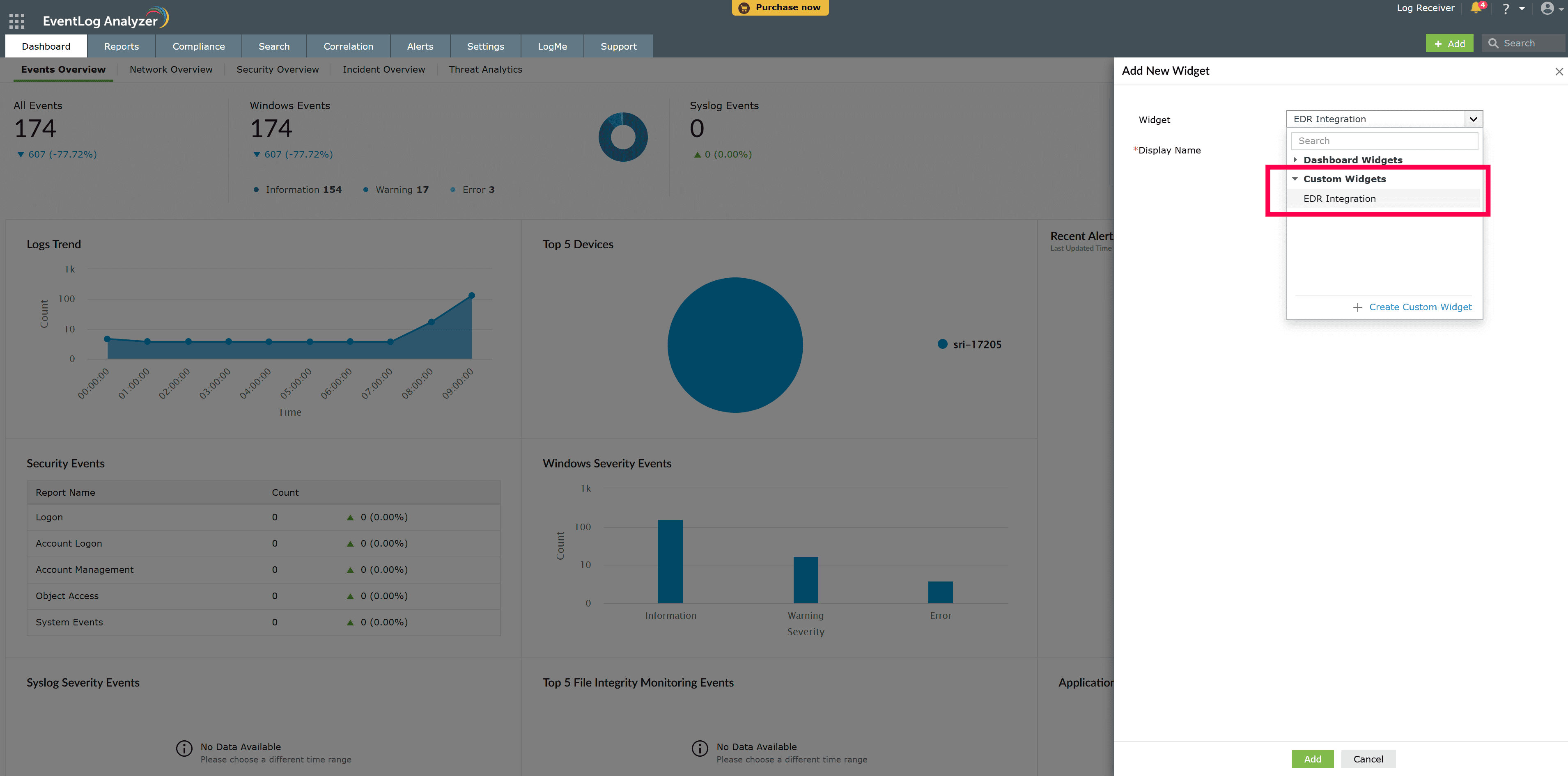
Task: Open the Widget dropdown arrow
Action: pyautogui.click(x=1473, y=119)
